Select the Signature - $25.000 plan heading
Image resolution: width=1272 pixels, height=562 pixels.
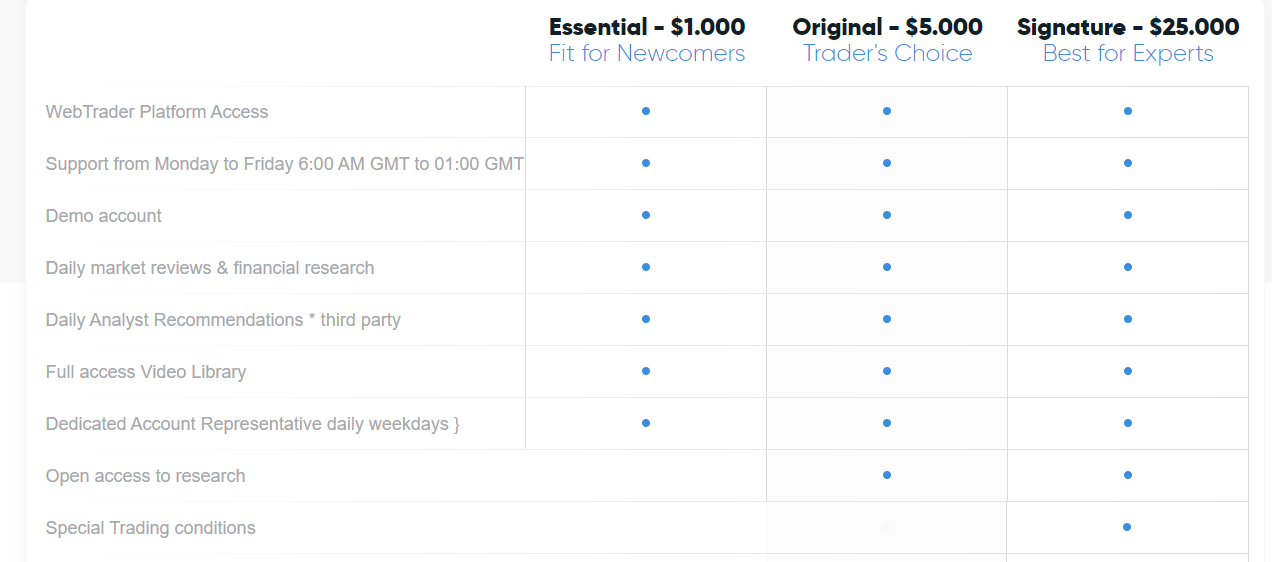[x=1128, y=27]
